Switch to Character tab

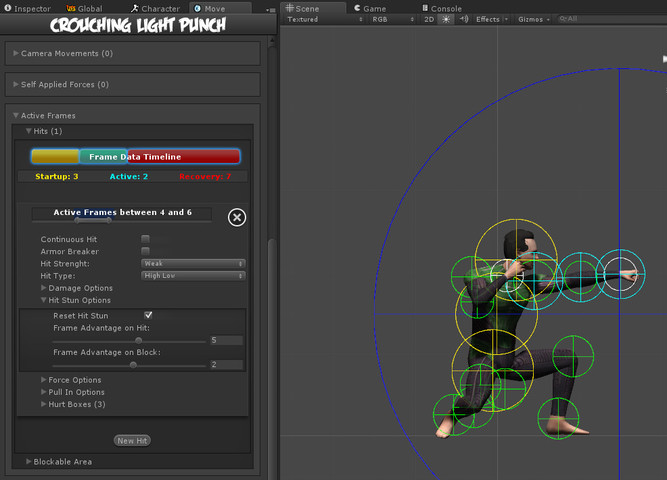[155, 9]
